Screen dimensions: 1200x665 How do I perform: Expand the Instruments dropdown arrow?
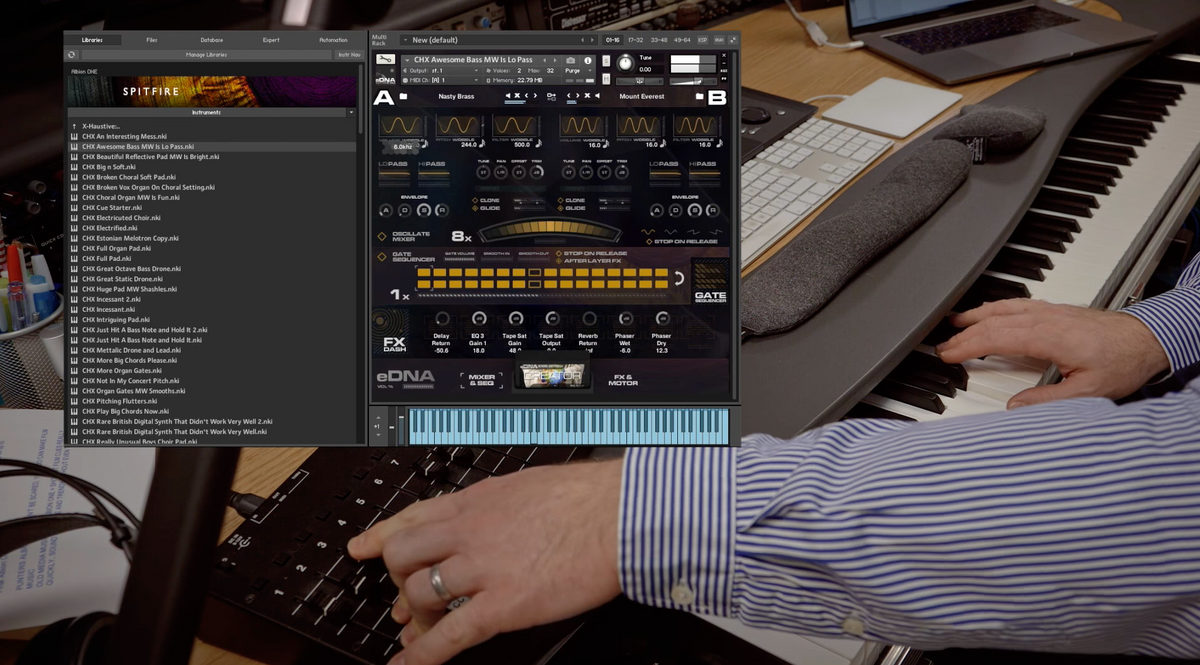(351, 113)
